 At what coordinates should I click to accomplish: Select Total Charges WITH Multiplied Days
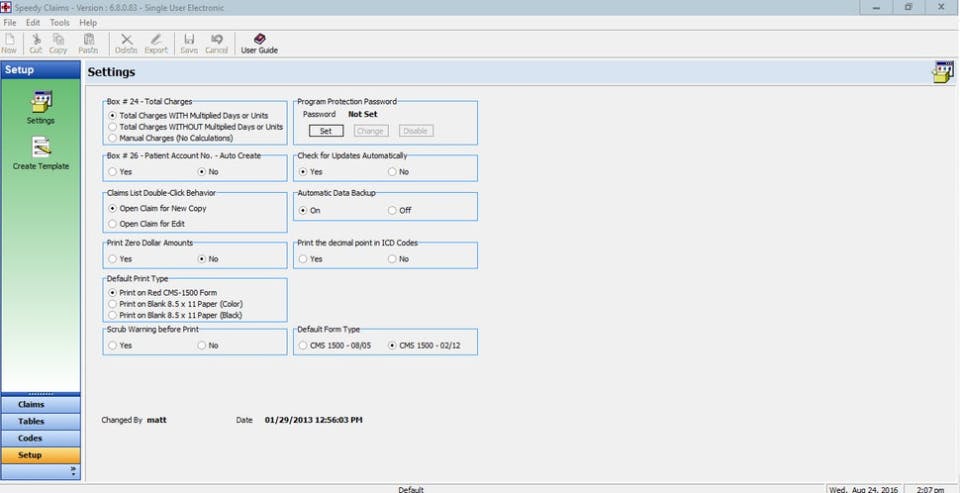[112, 115]
